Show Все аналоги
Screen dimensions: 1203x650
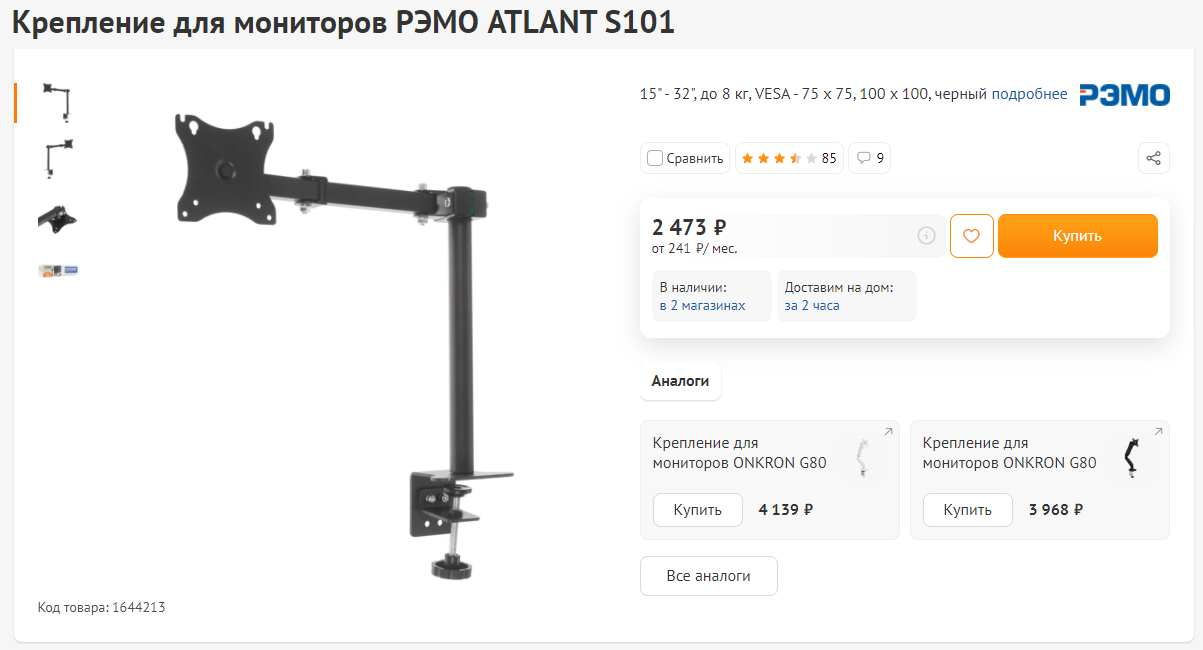(708, 576)
